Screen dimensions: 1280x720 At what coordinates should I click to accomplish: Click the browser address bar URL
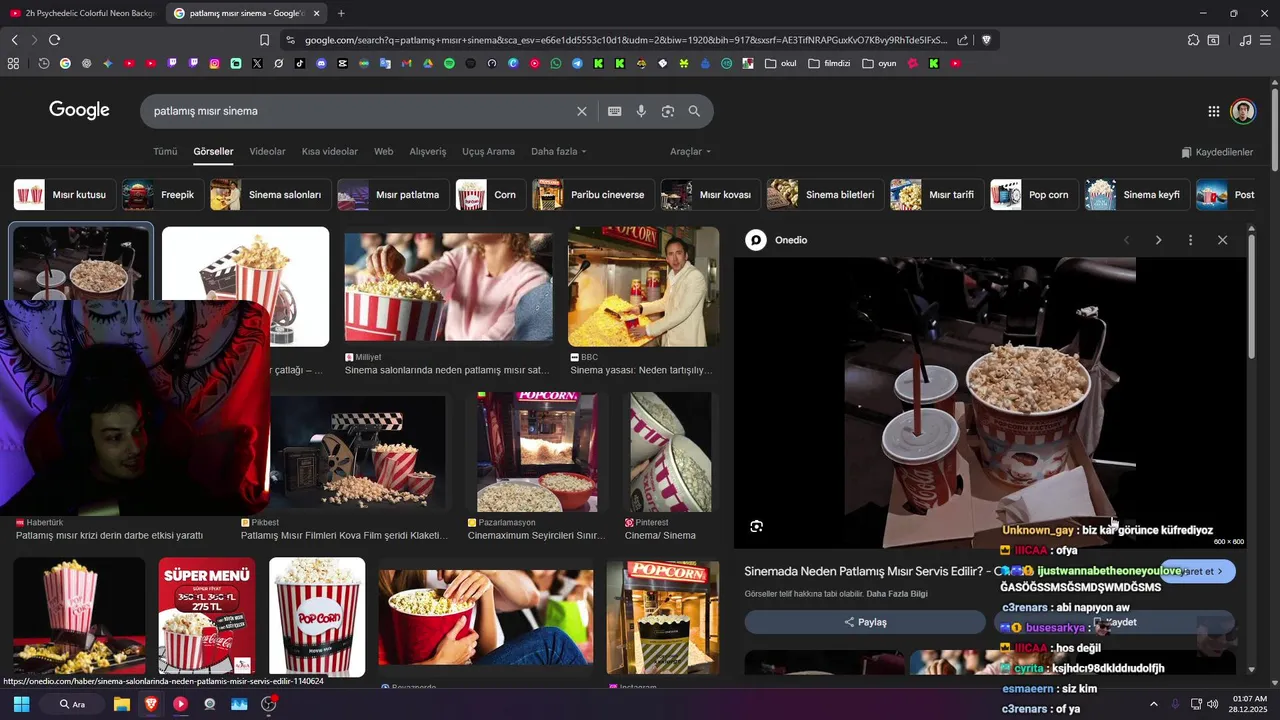(x=625, y=40)
